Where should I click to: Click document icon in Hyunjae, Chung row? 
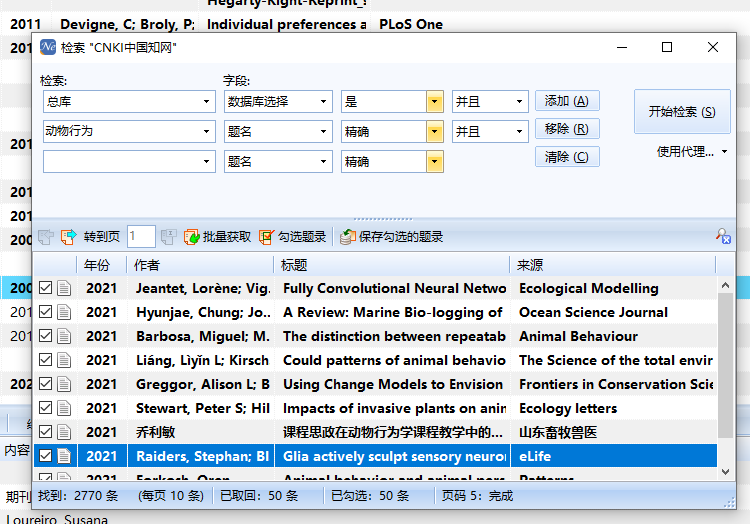pyautogui.click(x=64, y=312)
